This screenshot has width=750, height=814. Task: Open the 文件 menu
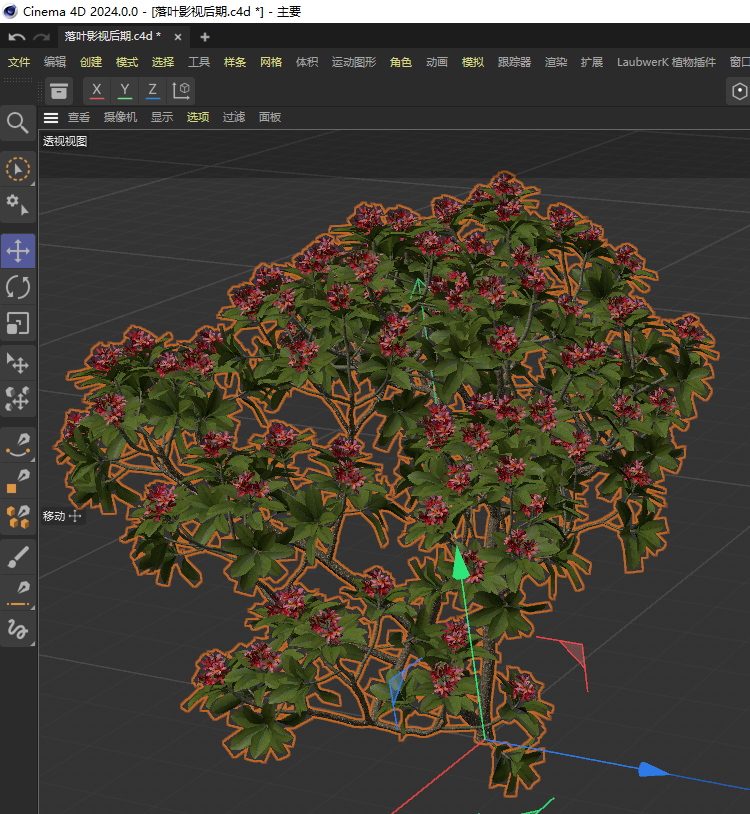pyautogui.click(x=19, y=62)
